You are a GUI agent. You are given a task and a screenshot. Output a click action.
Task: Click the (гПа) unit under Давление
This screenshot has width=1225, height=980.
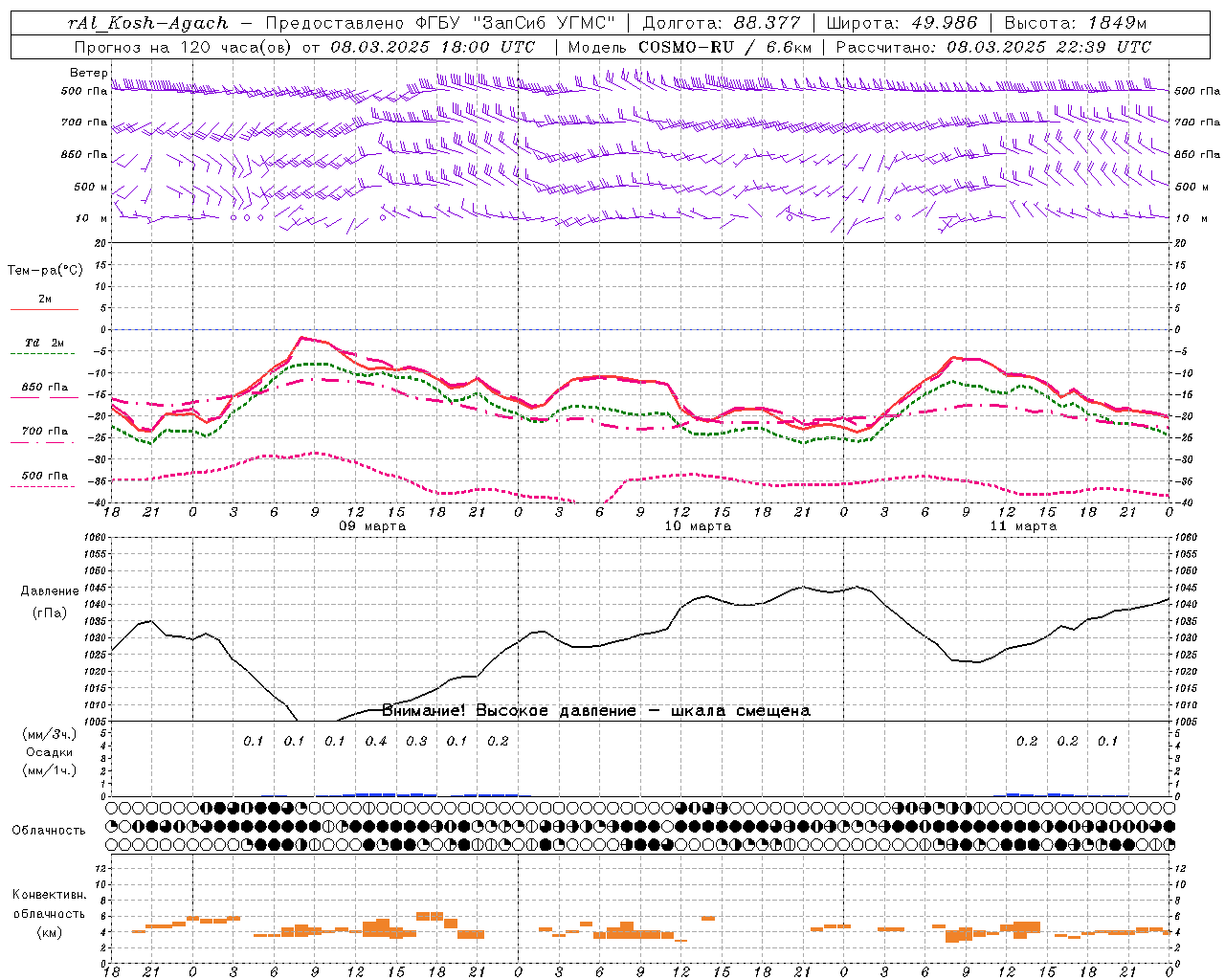[x=50, y=613]
